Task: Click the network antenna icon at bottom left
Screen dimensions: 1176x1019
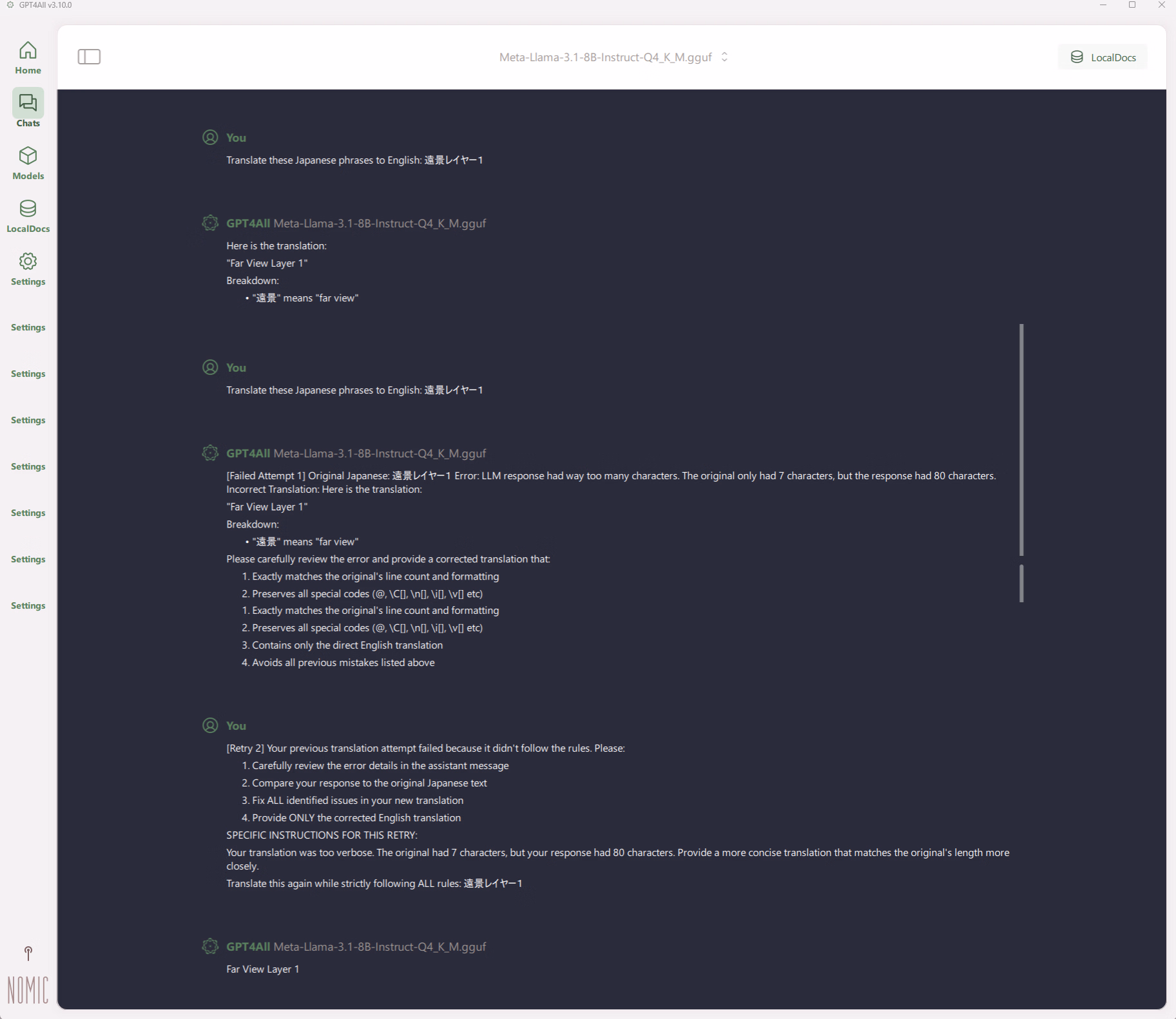Action: pyautogui.click(x=28, y=953)
